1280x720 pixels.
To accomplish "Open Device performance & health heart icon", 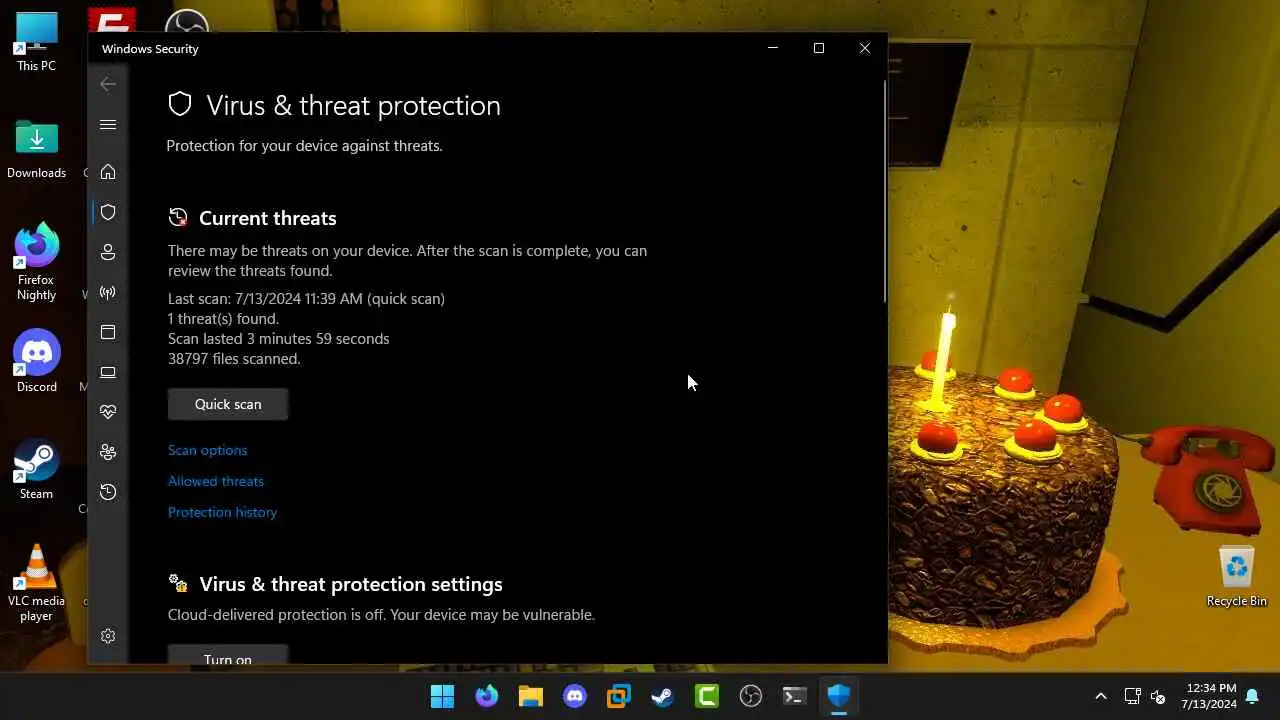I will pos(108,412).
